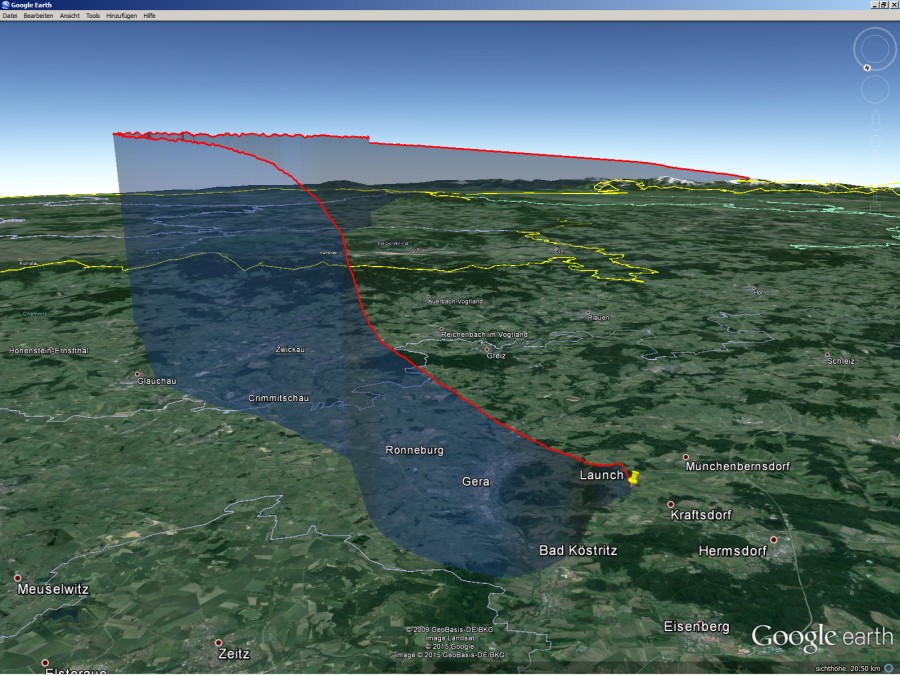Click the move joystick ring below the compass

pyautogui.click(x=875, y=88)
